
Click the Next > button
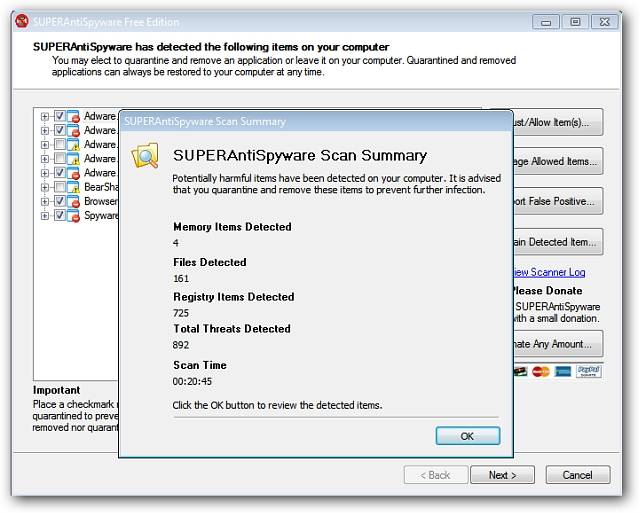tap(502, 475)
